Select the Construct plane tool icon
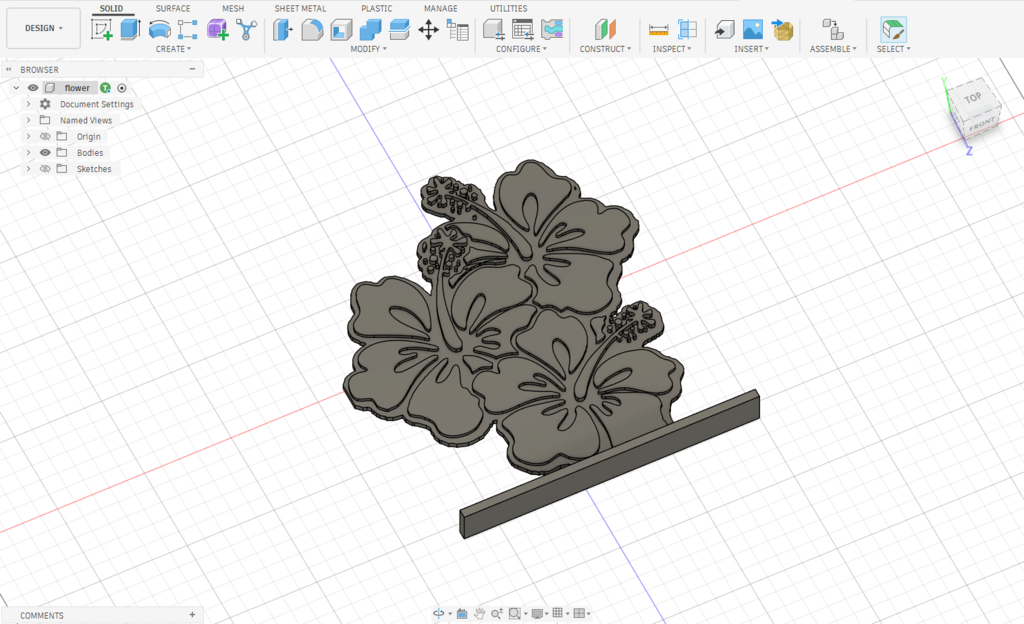The width and height of the screenshot is (1024, 624). [x=605, y=29]
